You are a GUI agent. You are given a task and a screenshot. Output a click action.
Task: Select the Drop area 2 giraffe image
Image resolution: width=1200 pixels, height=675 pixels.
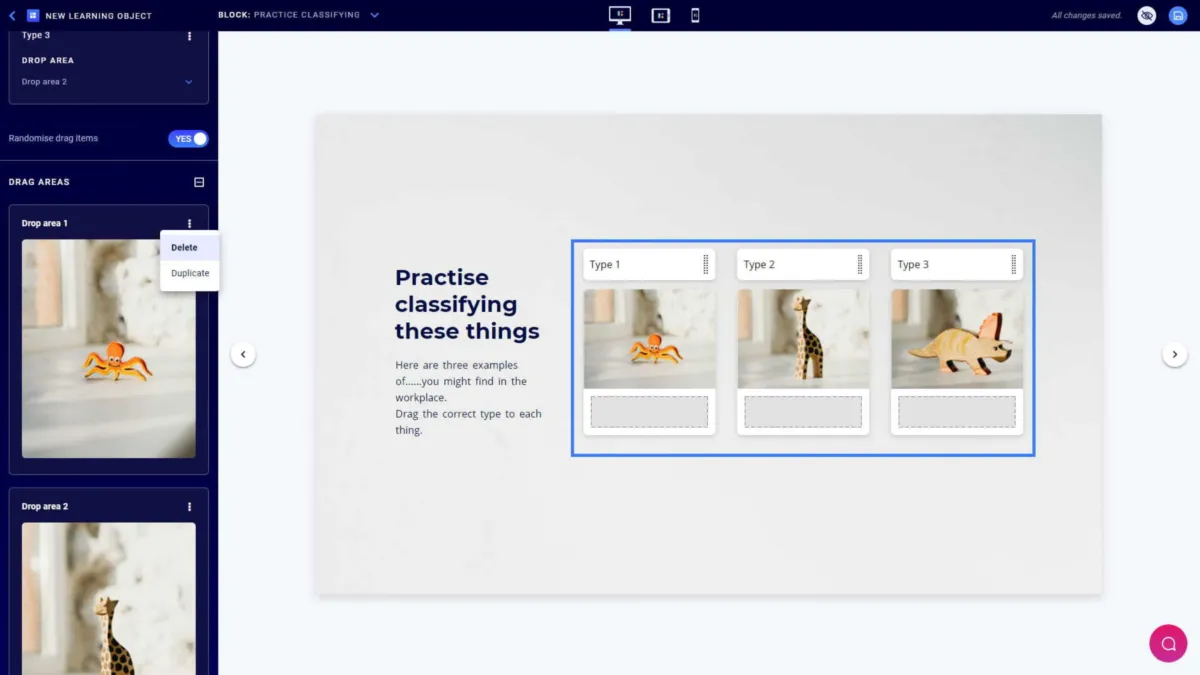pyautogui.click(x=109, y=598)
